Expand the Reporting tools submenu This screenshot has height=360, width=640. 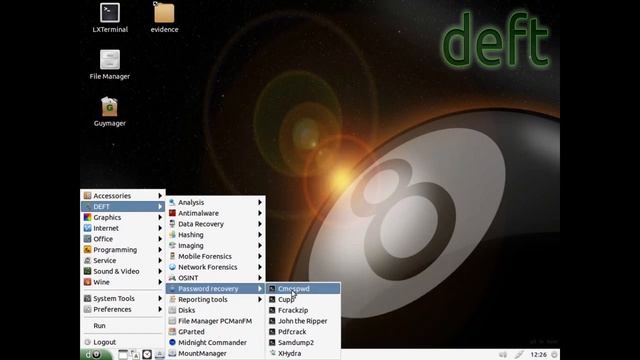[x=216, y=300]
